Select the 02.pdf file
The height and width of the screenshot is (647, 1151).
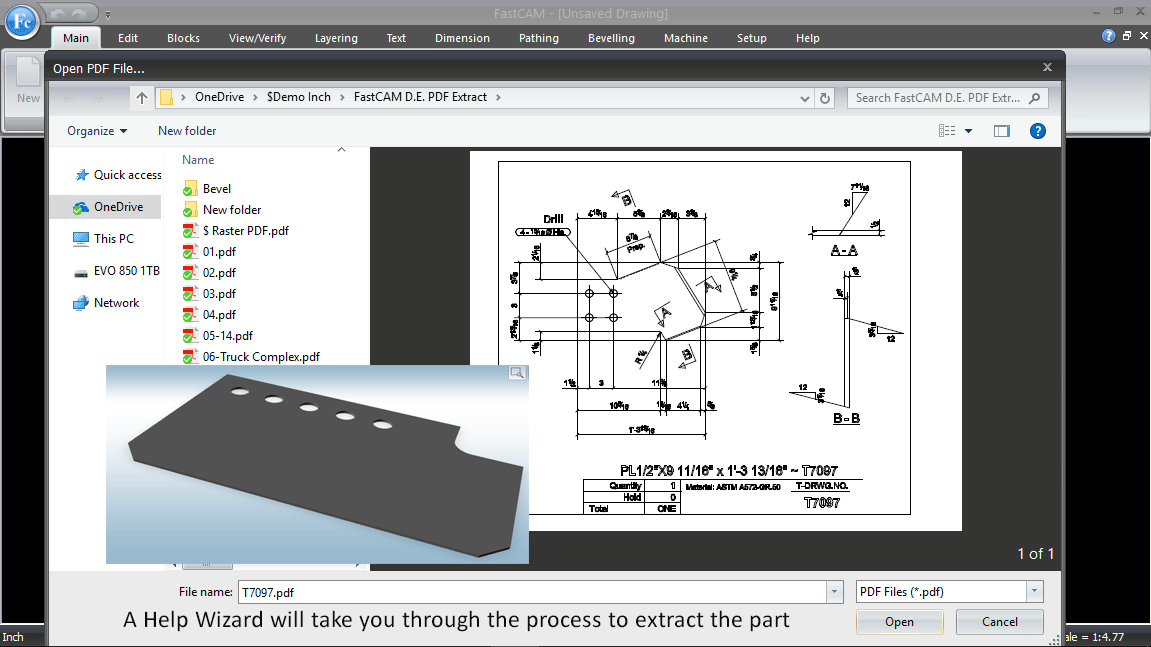point(219,273)
